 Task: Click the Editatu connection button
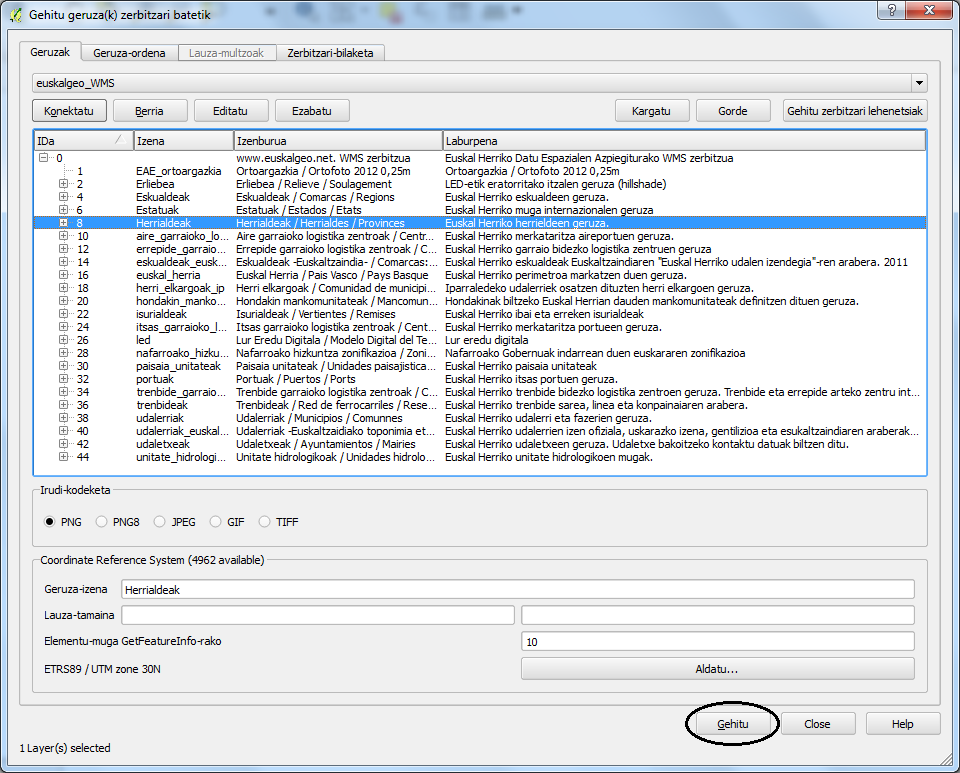(x=230, y=110)
